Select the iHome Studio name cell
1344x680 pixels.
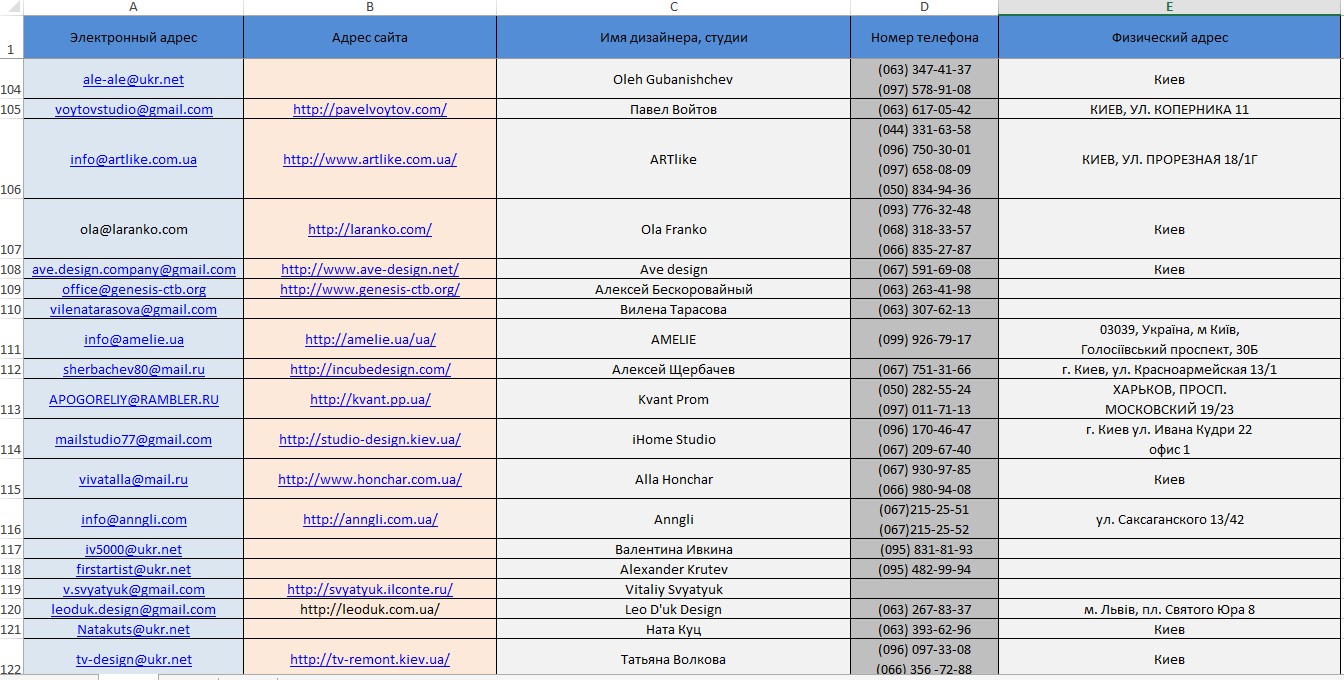(x=674, y=440)
